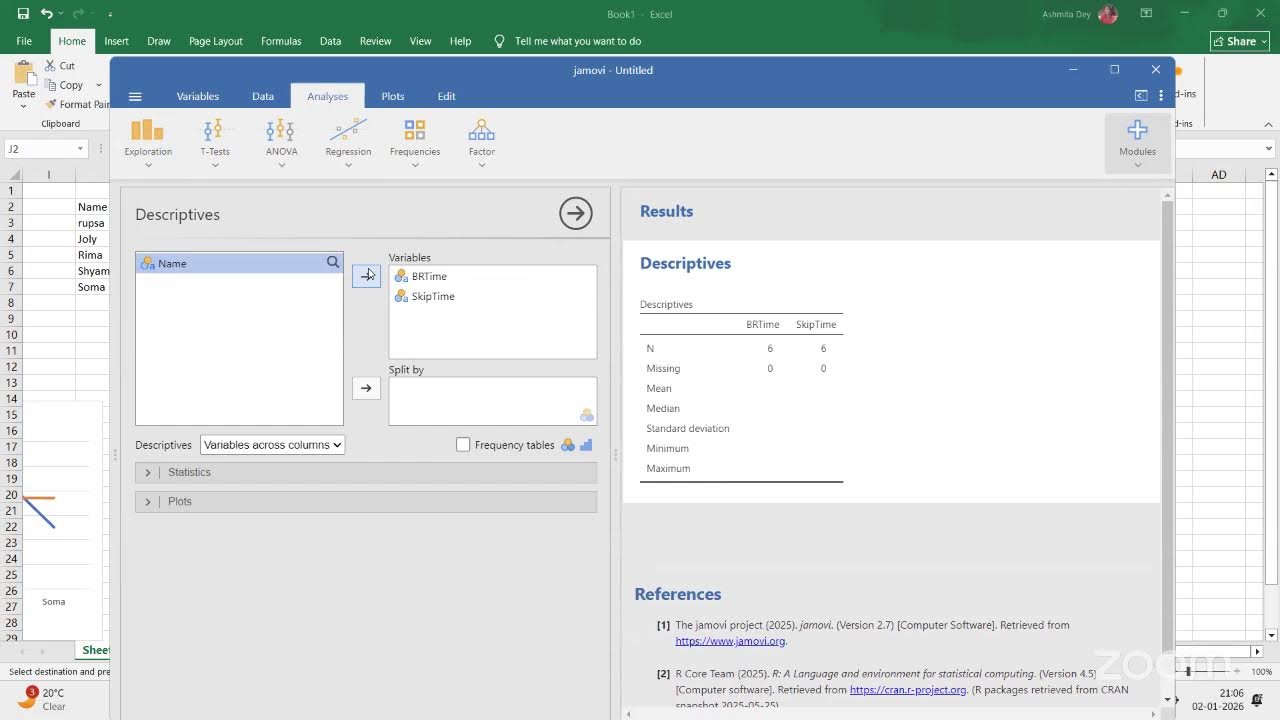Viewport: 1280px width, 720px height.
Task: Click the Tell me what you want field
Action: tap(578, 41)
